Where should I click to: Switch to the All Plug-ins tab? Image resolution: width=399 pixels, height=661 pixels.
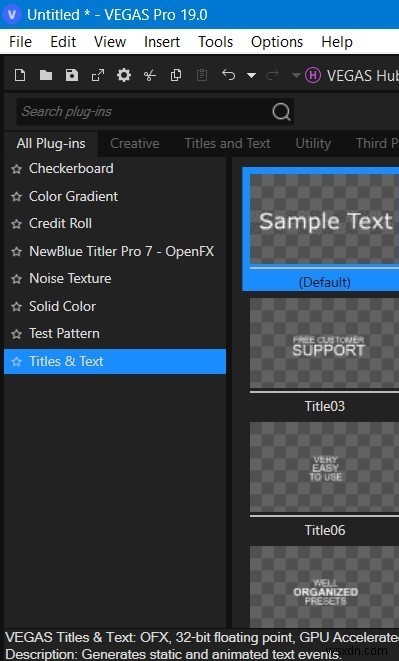coord(51,144)
